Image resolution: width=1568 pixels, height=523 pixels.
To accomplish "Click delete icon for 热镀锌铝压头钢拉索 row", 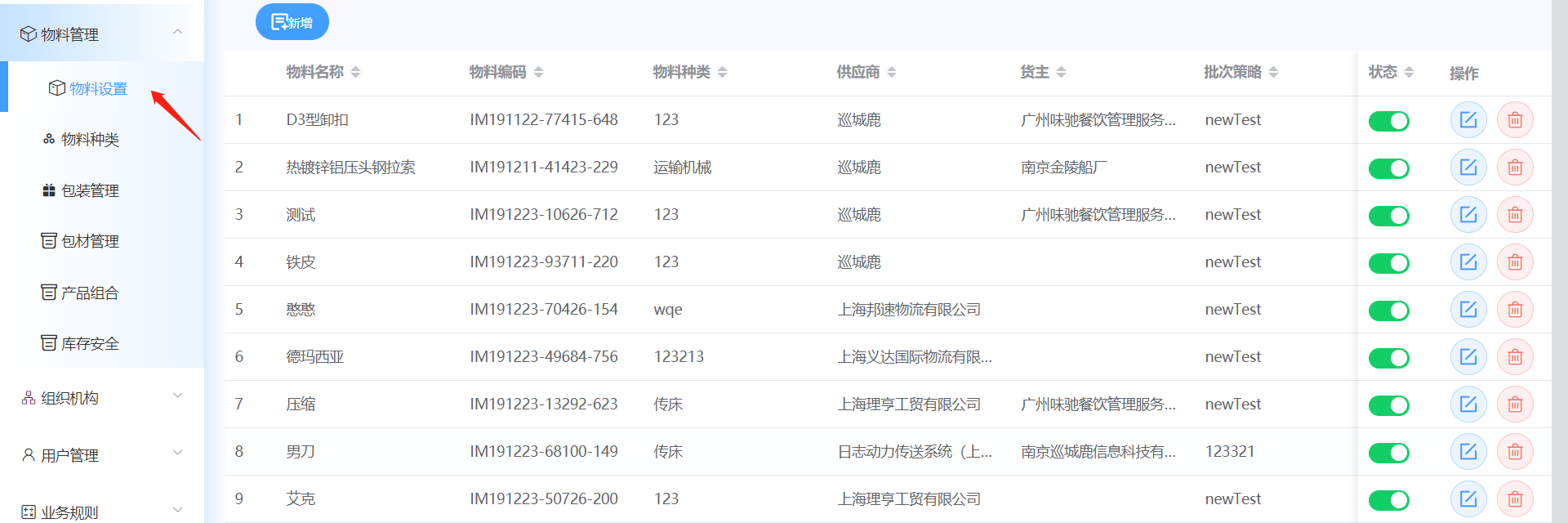I will pyautogui.click(x=1515, y=168).
